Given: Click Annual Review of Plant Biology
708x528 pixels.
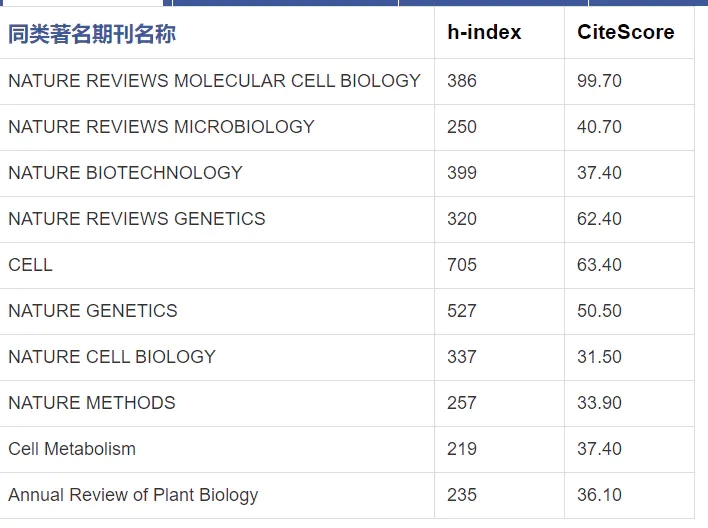Looking at the screenshot, I should tap(133, 495).
